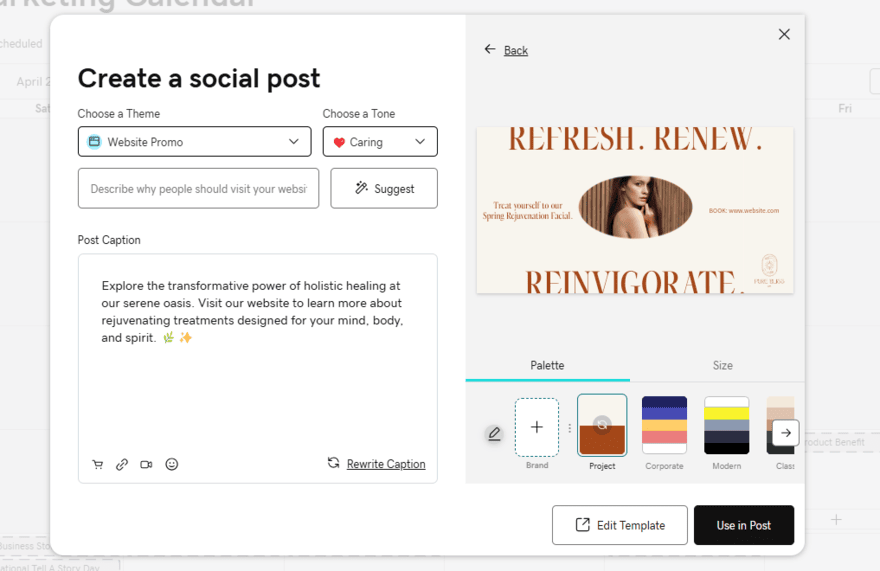Select the Corporate color palette

click(664, 425)
